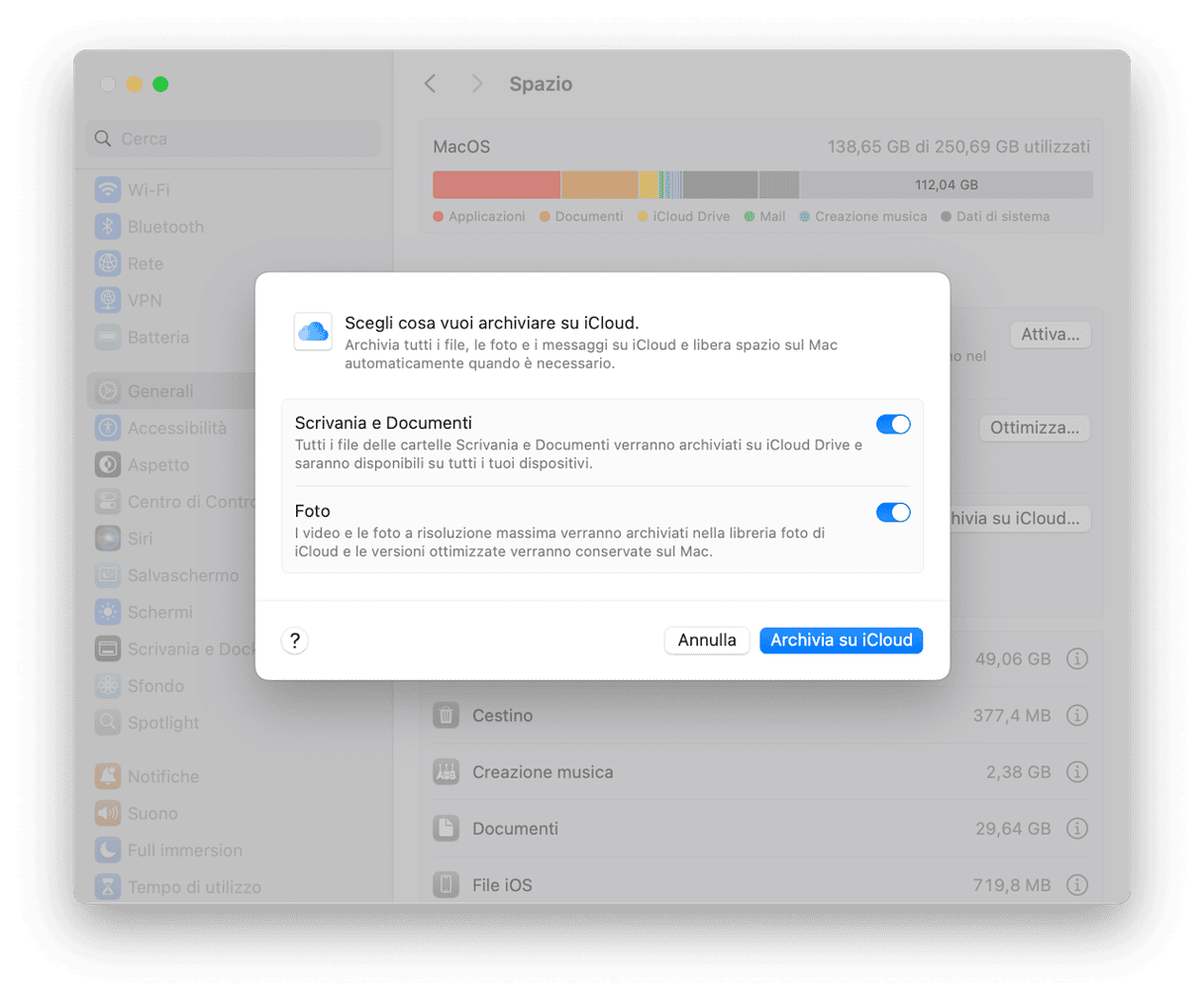Click the Cestino trash icon
1204x1001 pixels.
point(447,715)
